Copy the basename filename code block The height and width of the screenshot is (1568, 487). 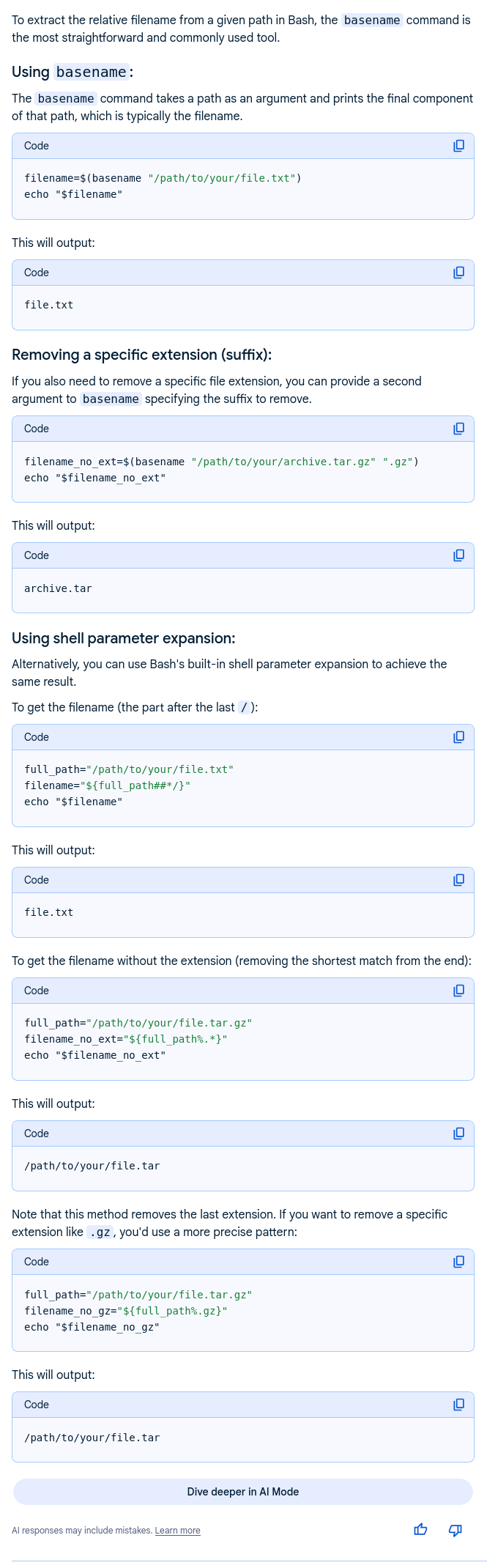(x=458, y=146)
